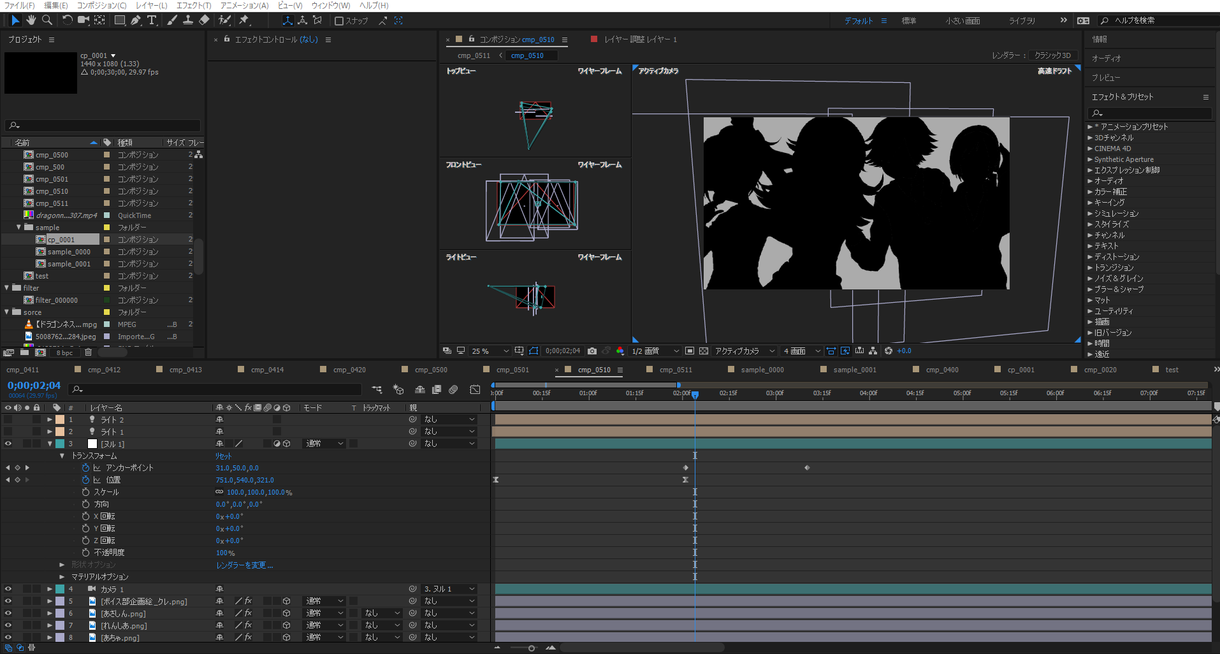This screenshot has width=1220, height=654.
Task: Open the エフェクト menu
Action: 193,5
